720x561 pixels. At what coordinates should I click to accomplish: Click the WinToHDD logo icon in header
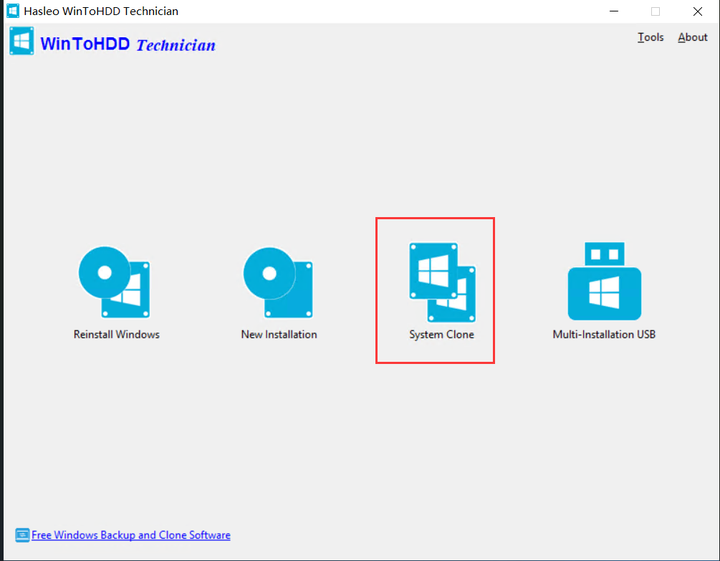pyautogui.click(x=22, y=41)
